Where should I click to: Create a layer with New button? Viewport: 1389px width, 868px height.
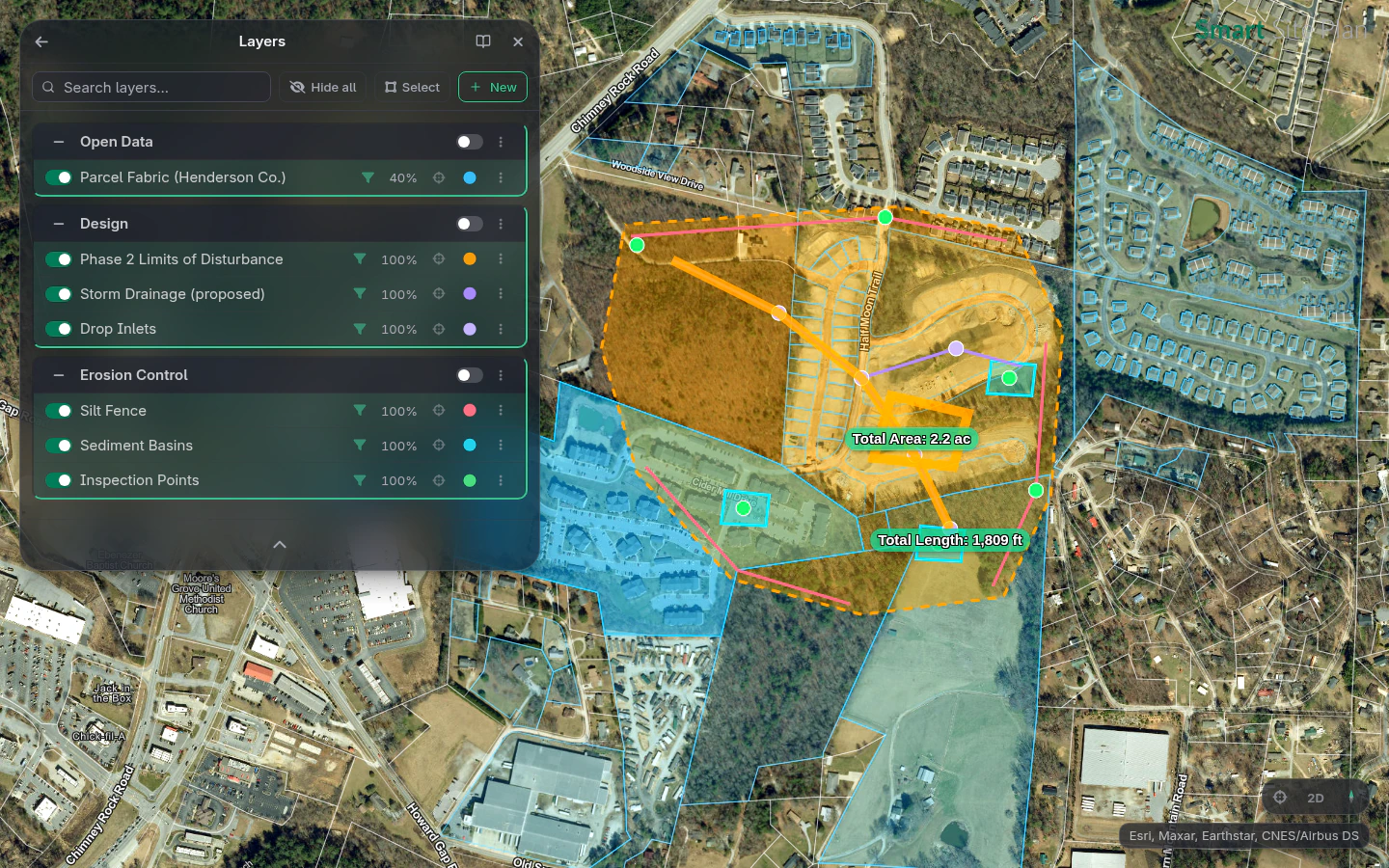[493, 87]
